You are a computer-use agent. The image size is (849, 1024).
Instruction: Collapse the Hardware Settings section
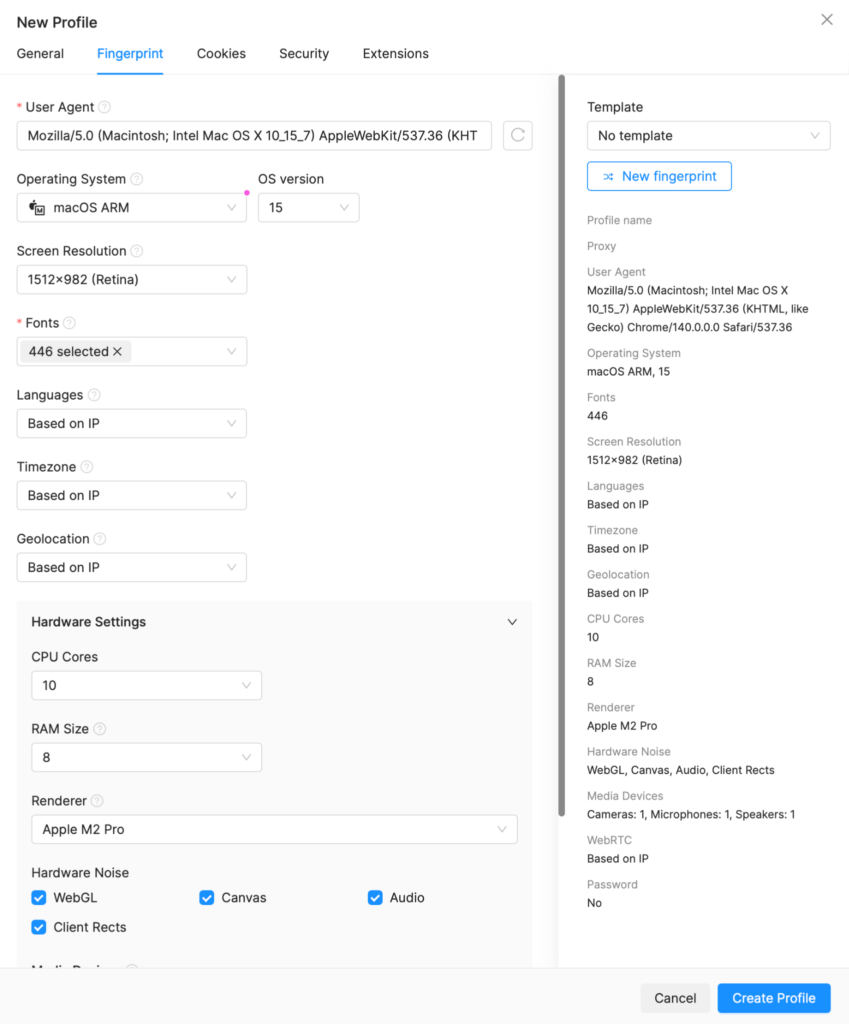point(512,622)
